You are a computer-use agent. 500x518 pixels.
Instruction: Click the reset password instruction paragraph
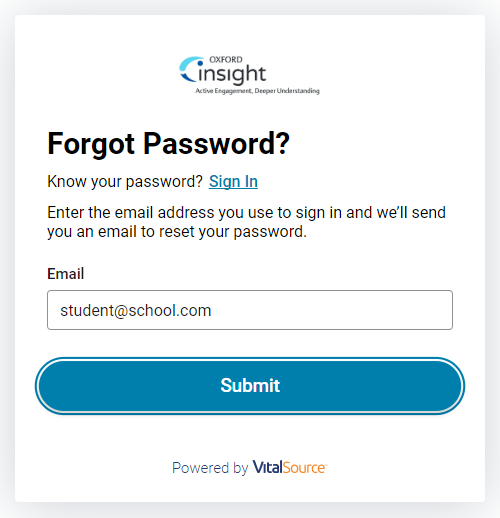coord(246,222)
